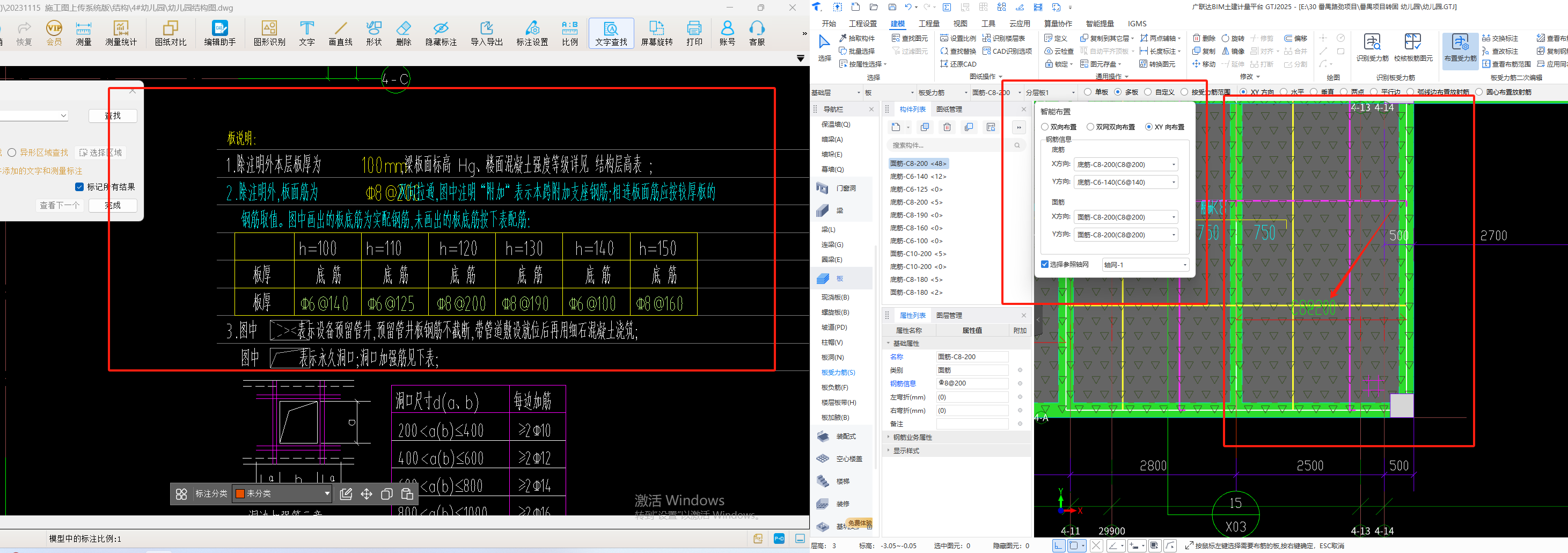Click 钢筋信息 value field ⌀8@200
Screen dimensions: 1568x553
972,384
